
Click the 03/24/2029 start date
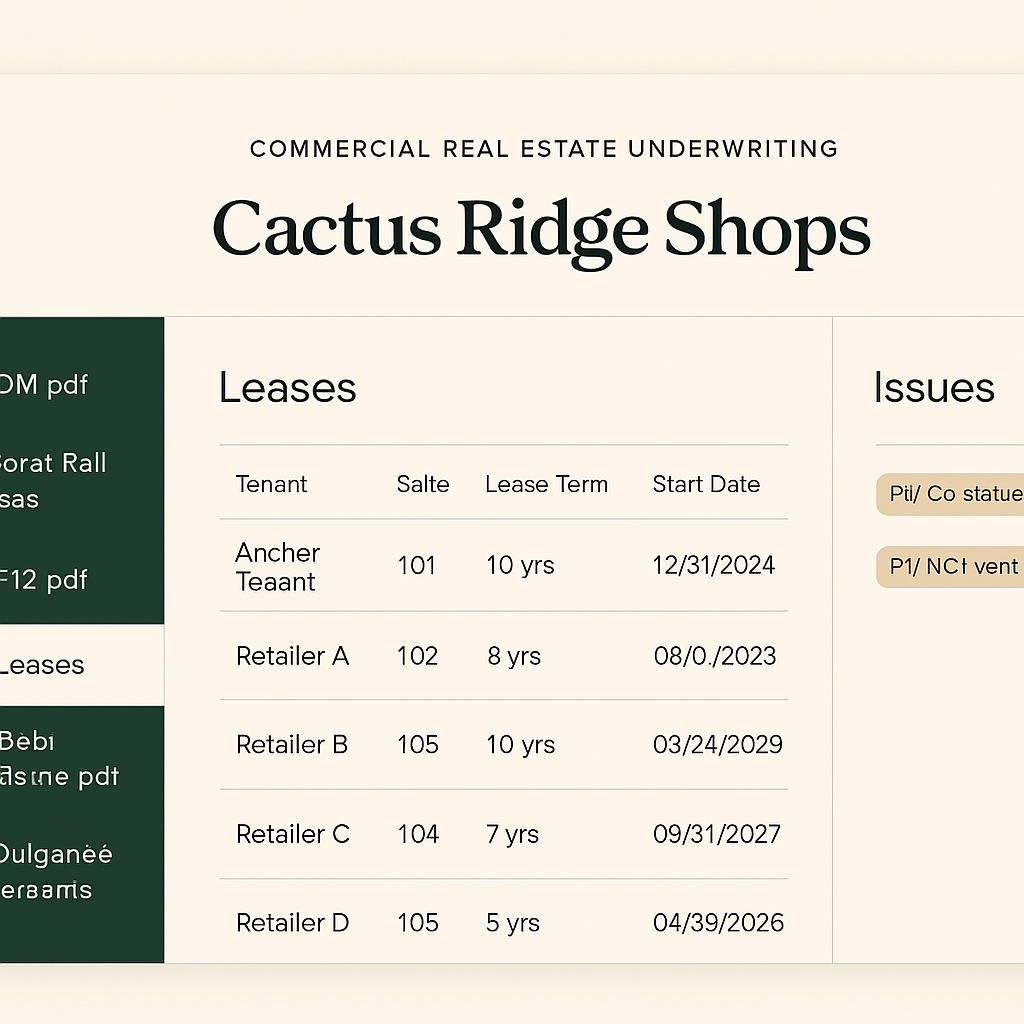(x=718, y=744)
